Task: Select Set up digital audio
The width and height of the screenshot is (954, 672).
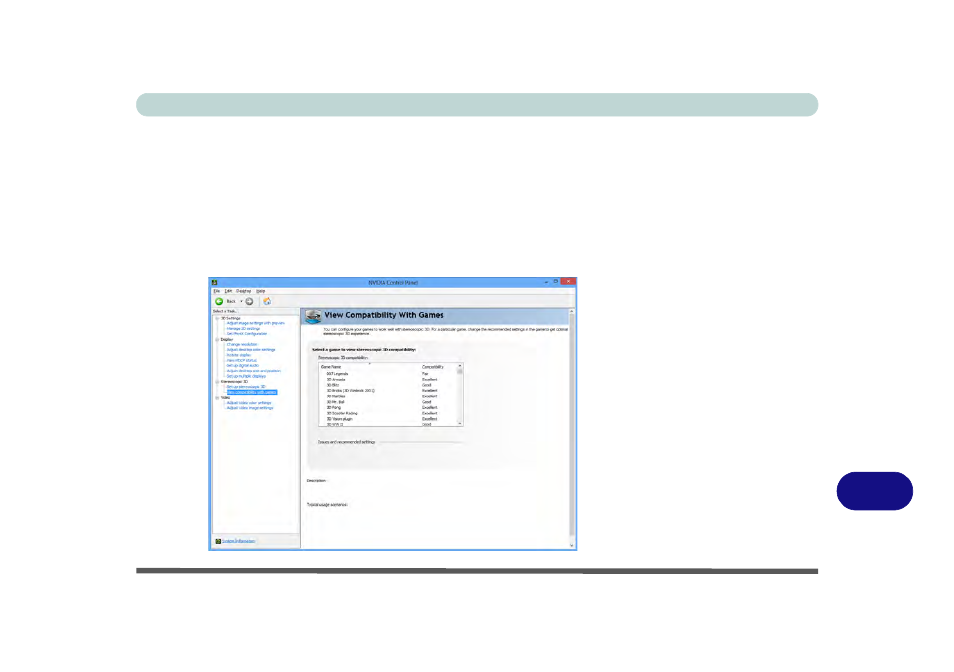Action: click(x=243, y=365)
